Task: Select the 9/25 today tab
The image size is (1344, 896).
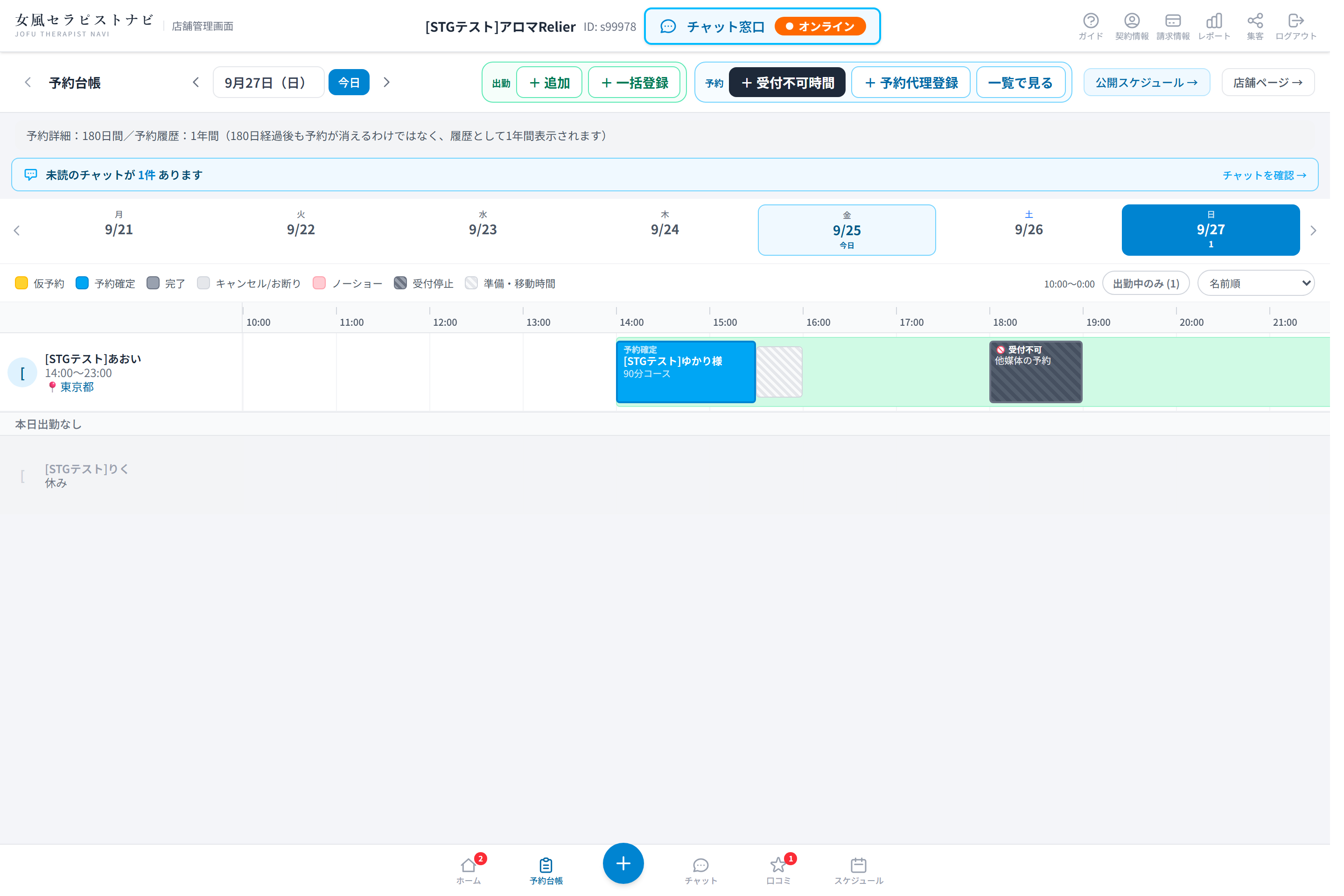Action: point(855,232)
